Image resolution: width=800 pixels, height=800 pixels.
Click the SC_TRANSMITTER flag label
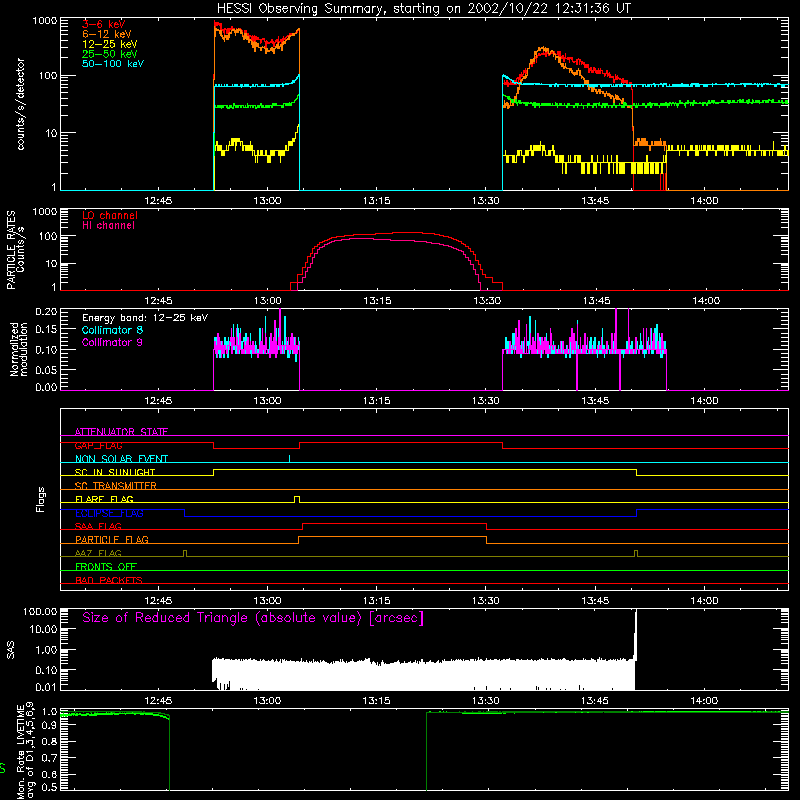pyautogui.click(x=115, y=486)
